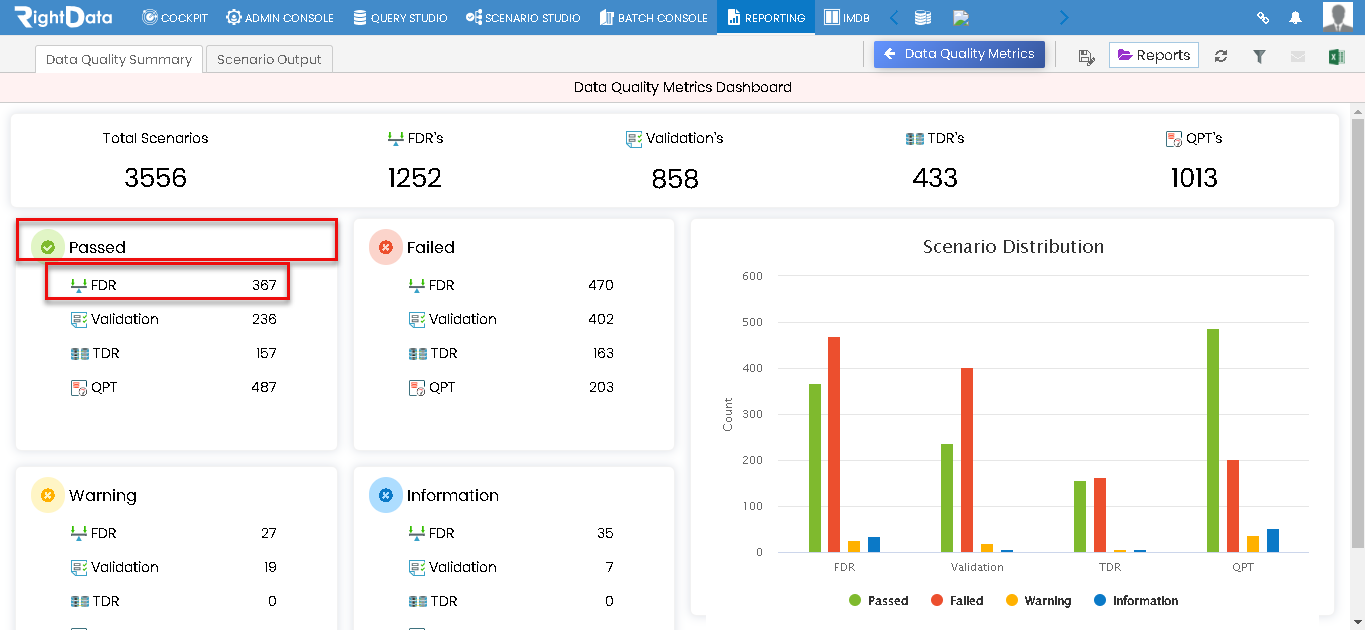
Task: Toggle the Passed legend series in chart
Action: point(878,601)
